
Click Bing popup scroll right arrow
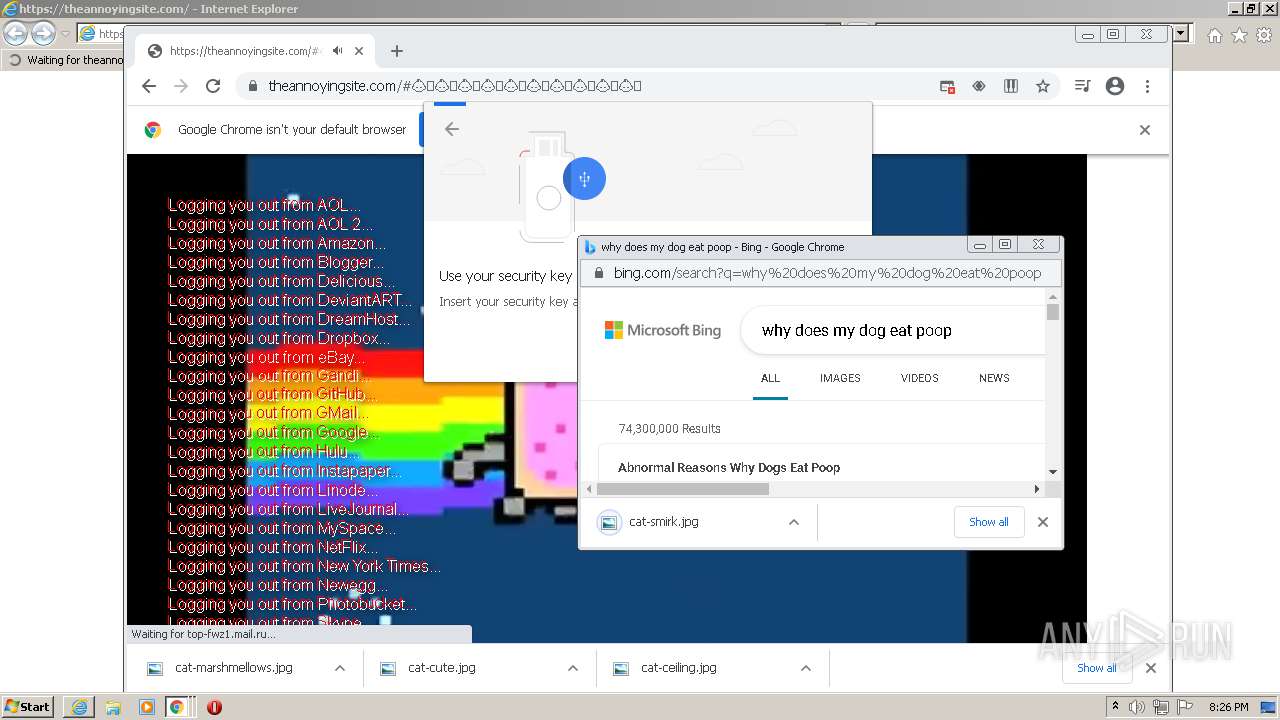coord(1037,489)
